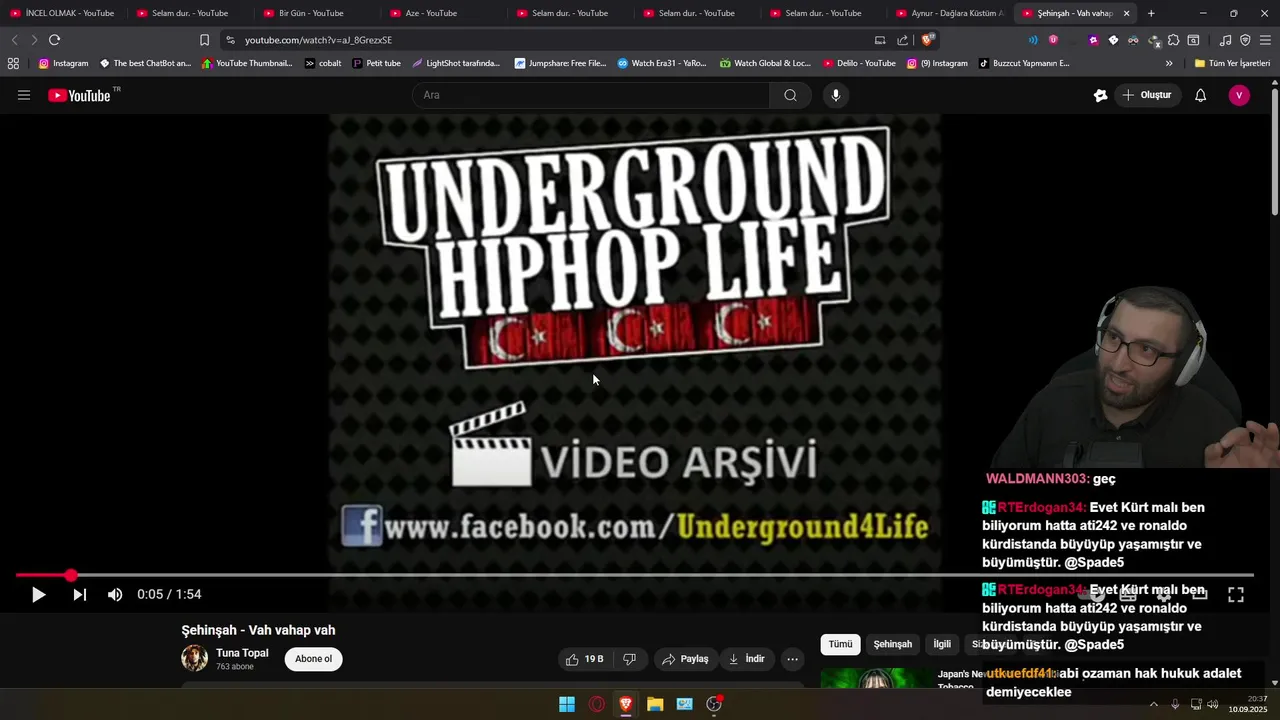Enter fullscreen video mode

(x=1236, y=595)
